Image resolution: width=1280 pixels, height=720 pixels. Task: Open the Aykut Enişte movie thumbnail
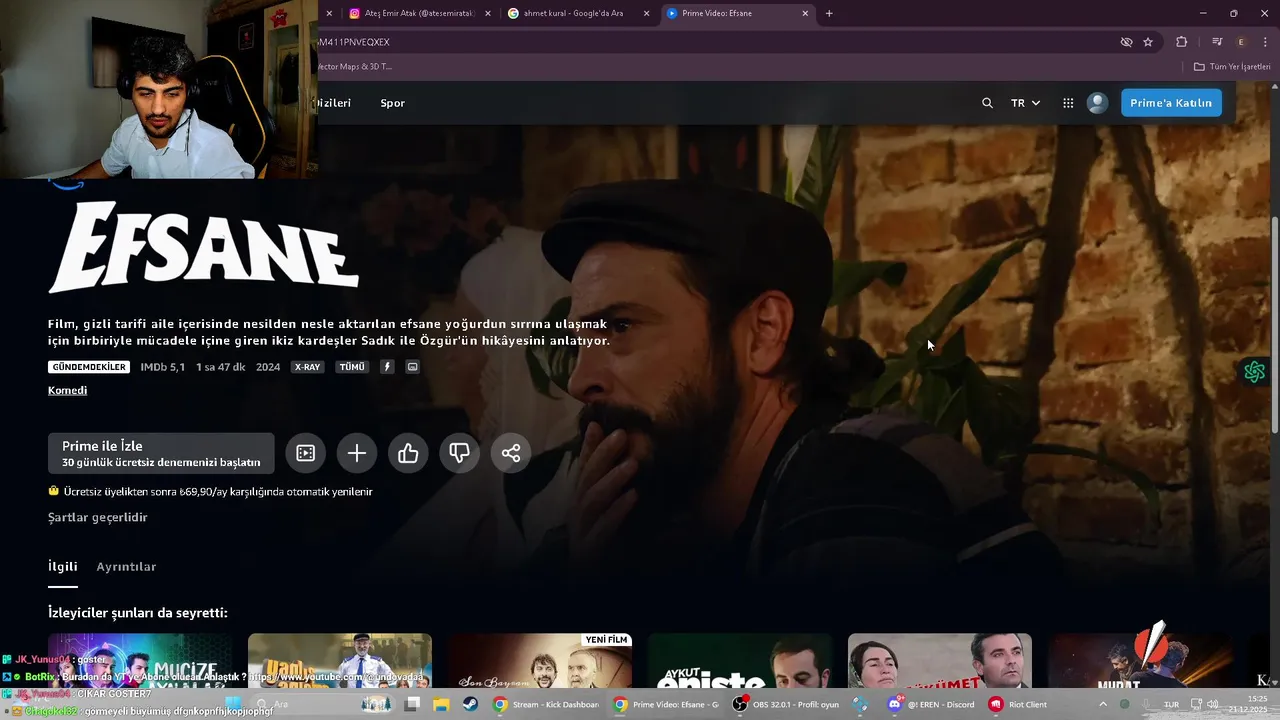tap(740, 661)
